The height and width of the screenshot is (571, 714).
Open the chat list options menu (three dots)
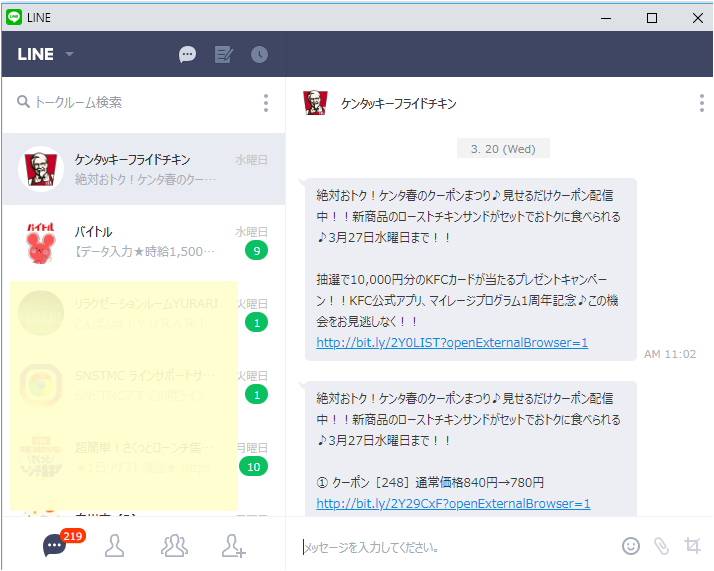(x=266, y=103)
